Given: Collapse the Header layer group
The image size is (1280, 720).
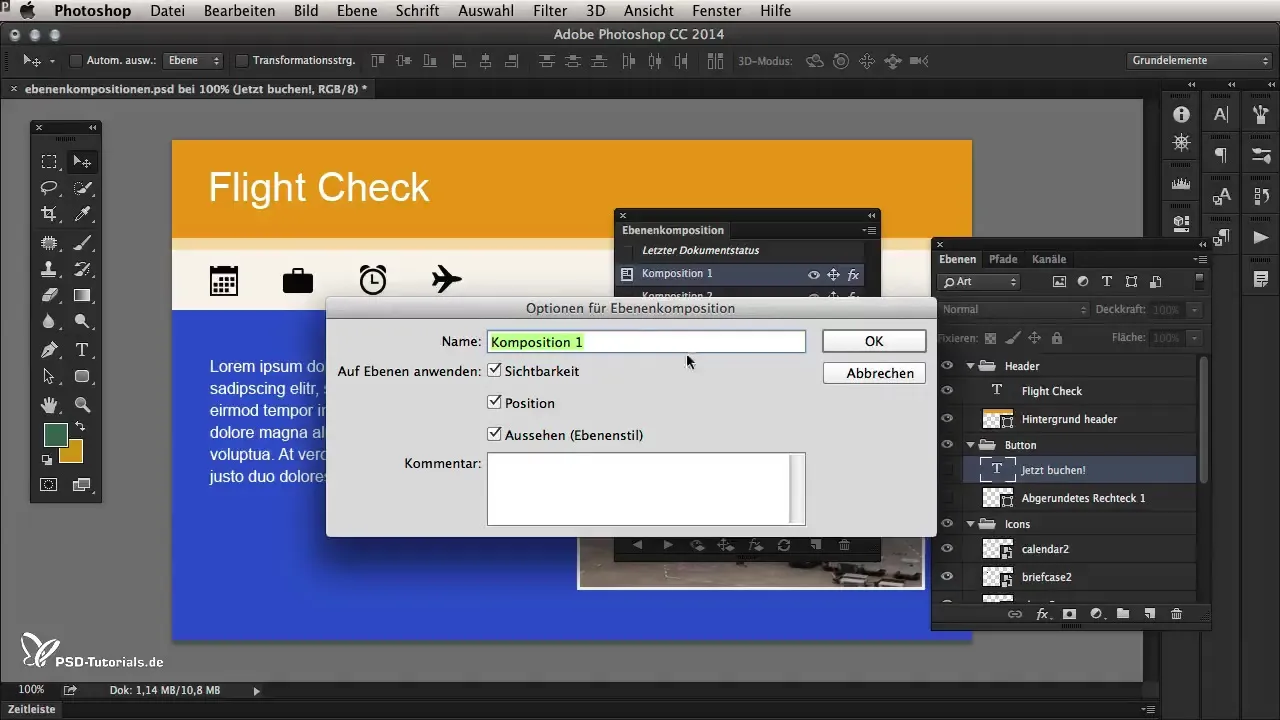Looking at the screenshot, I should (970, 366).
